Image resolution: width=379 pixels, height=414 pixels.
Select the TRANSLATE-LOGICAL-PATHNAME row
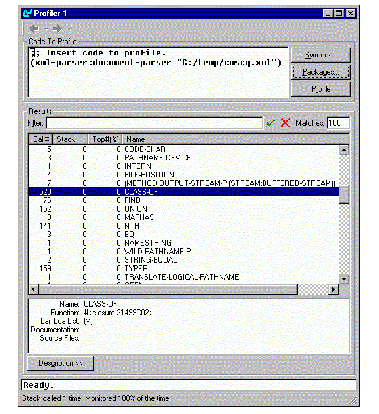click(184, 277)
